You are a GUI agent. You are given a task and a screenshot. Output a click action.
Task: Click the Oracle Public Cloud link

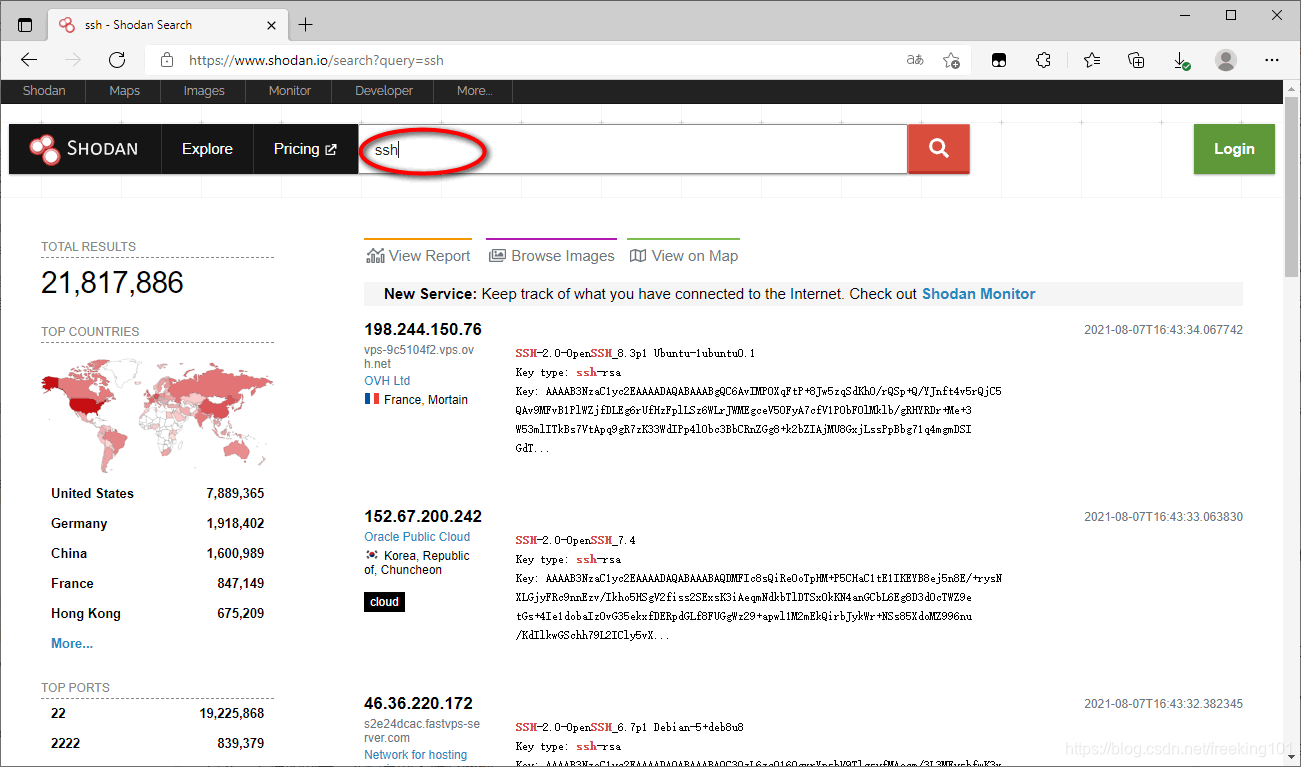coord(417,537)
